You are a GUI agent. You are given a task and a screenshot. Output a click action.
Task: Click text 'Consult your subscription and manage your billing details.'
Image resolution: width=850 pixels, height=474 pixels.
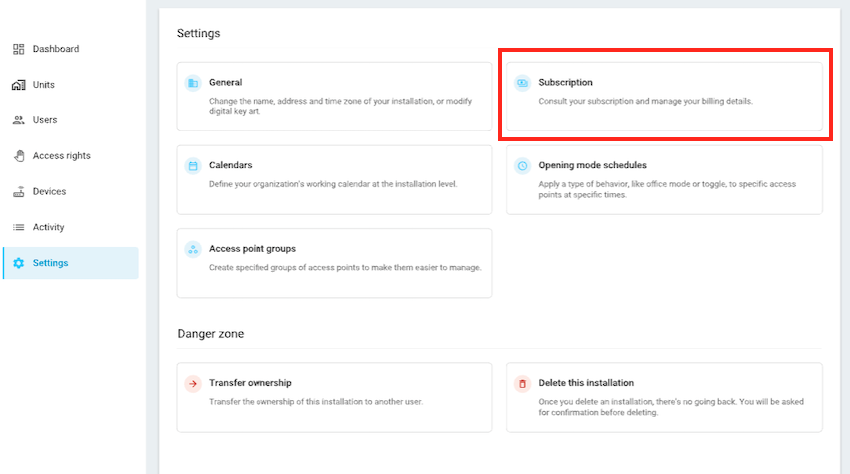[x=645, y=101]
